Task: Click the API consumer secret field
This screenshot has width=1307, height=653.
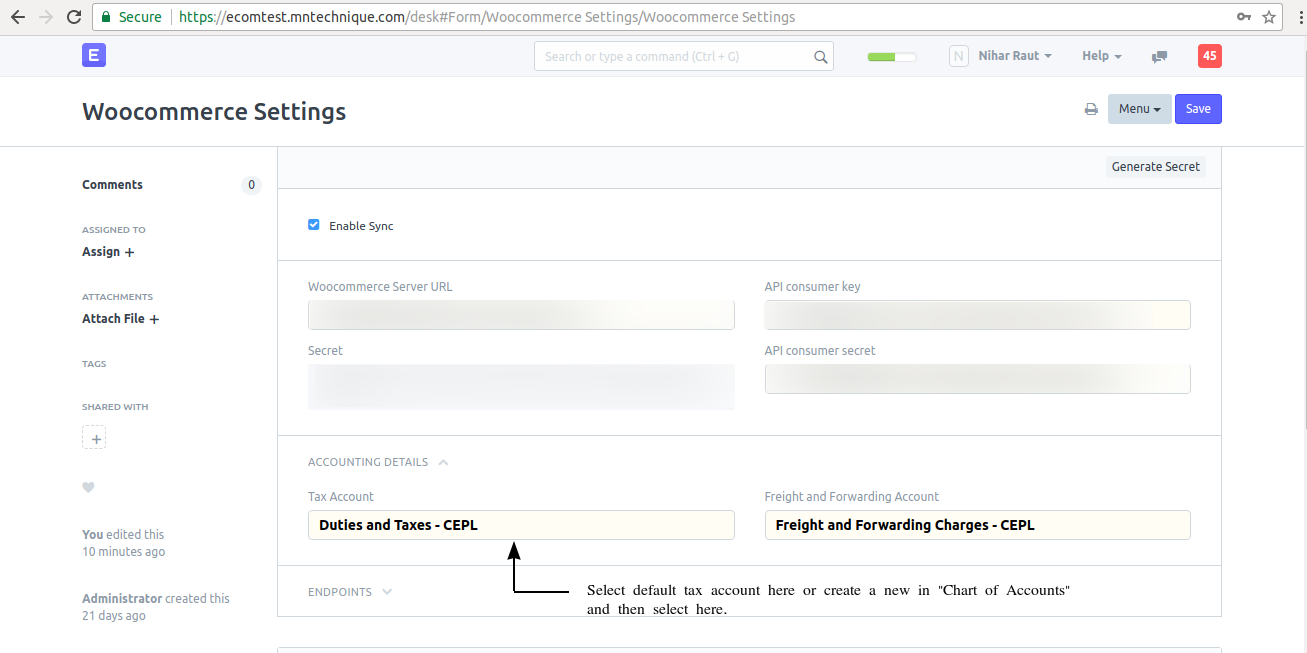Action: tap(978, 379)
